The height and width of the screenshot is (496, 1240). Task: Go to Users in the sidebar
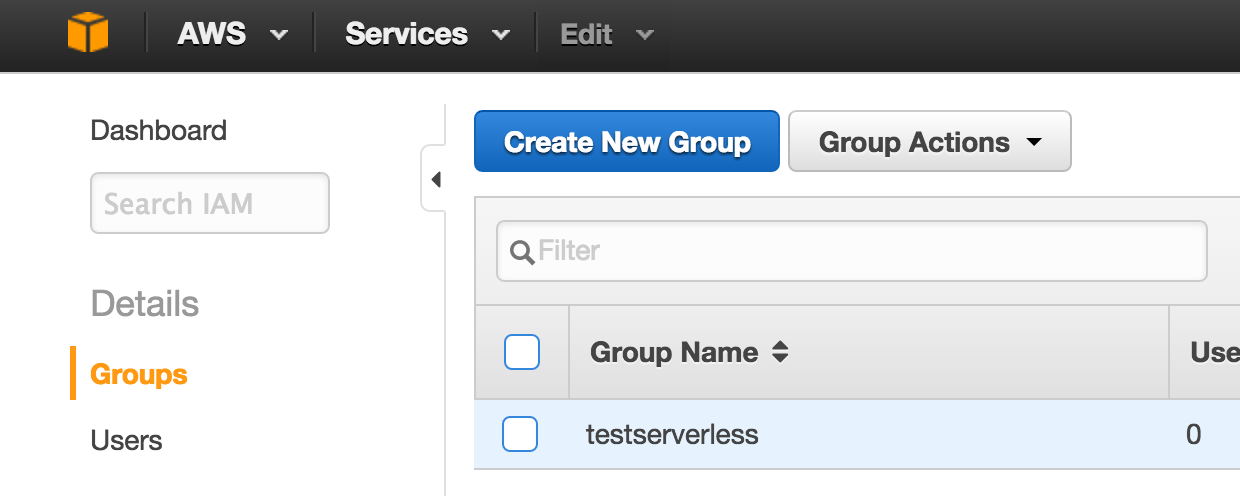(126, 440)
